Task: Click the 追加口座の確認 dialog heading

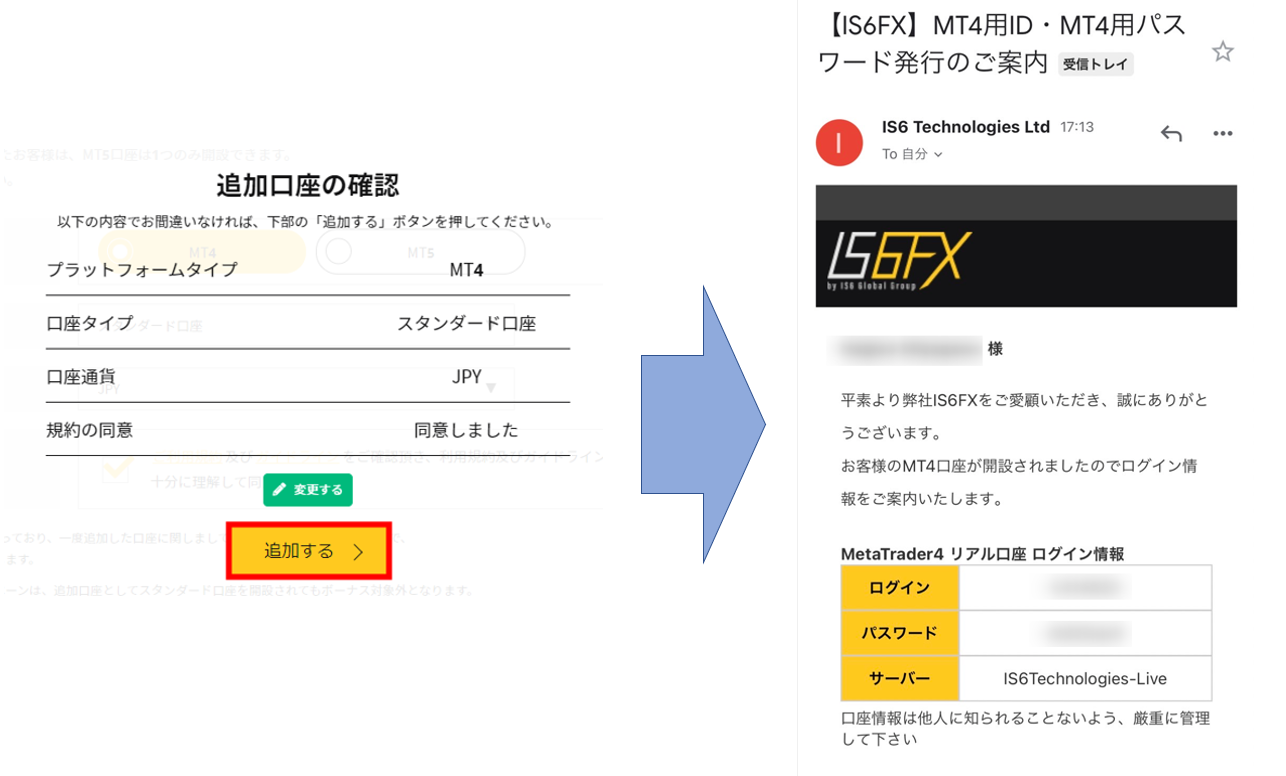Action: tap(308, 185)
